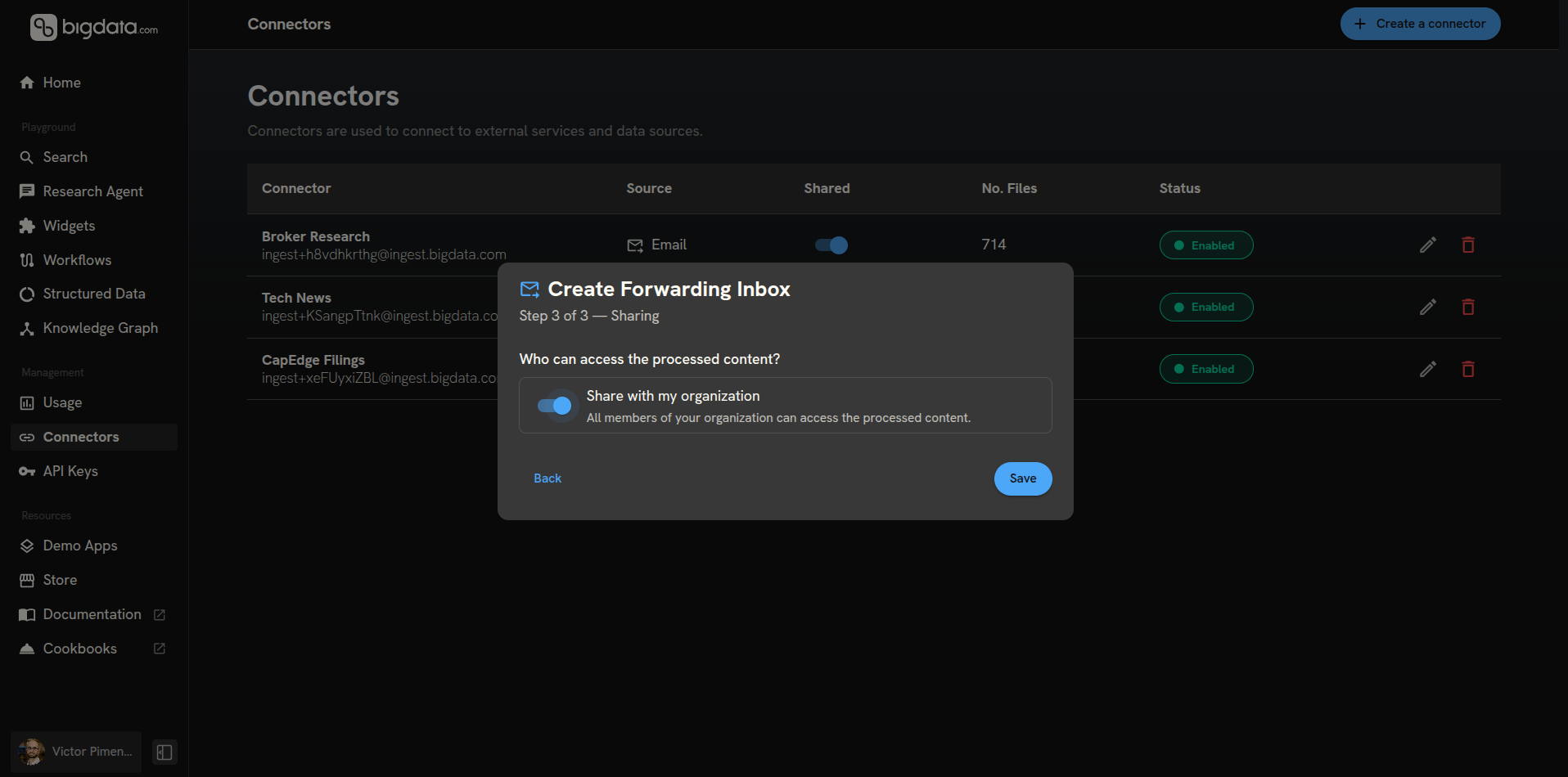Click Cookbooks' external link icon
Image resolution: width=1568 pixels, height=777 pixels.
click(160, 649)
